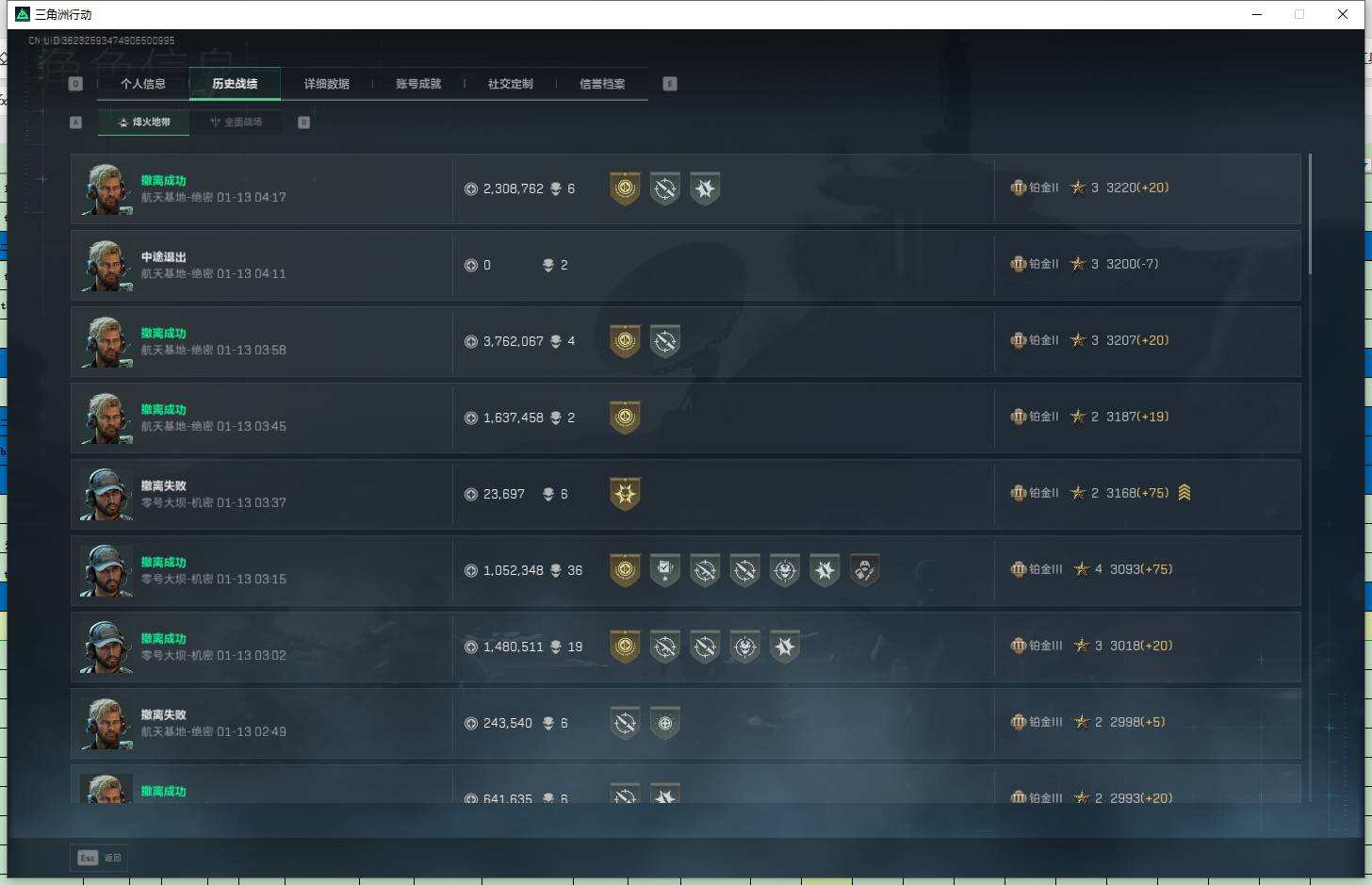Open the 中途退出 match at 04:11
The width and height of the screenshot is (1372, 885).
(x=686, y=265)
